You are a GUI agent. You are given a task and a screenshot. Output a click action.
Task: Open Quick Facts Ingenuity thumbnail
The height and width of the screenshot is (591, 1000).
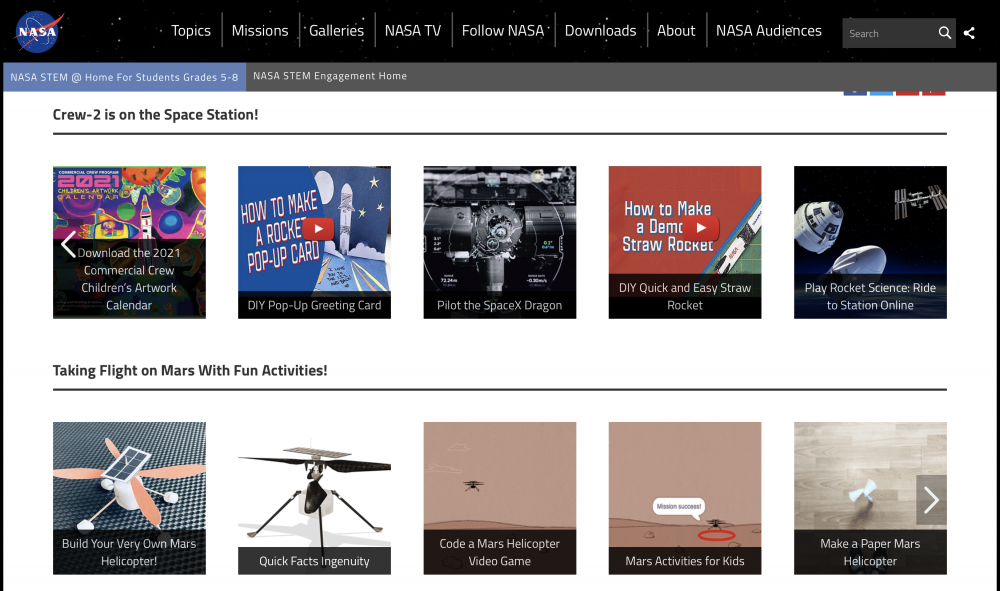pos(314,498)
